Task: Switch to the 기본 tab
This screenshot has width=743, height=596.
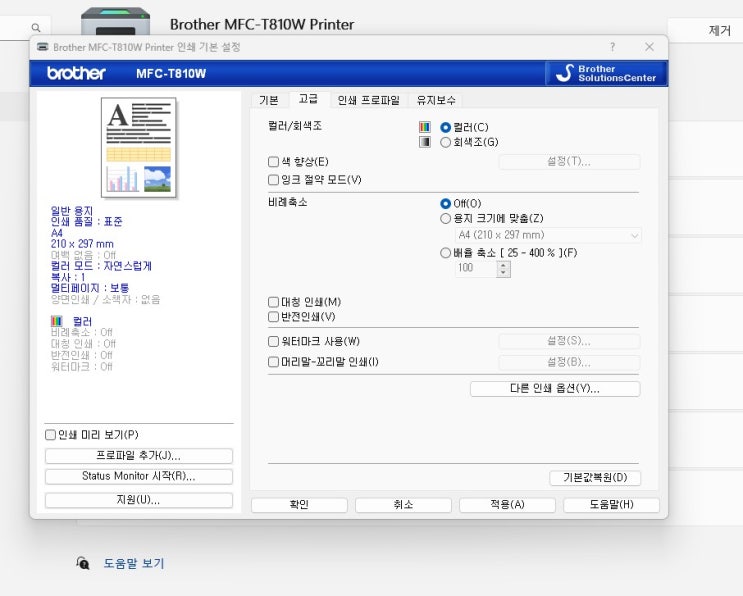Action: pyautogui.click(x=269, y=100)
